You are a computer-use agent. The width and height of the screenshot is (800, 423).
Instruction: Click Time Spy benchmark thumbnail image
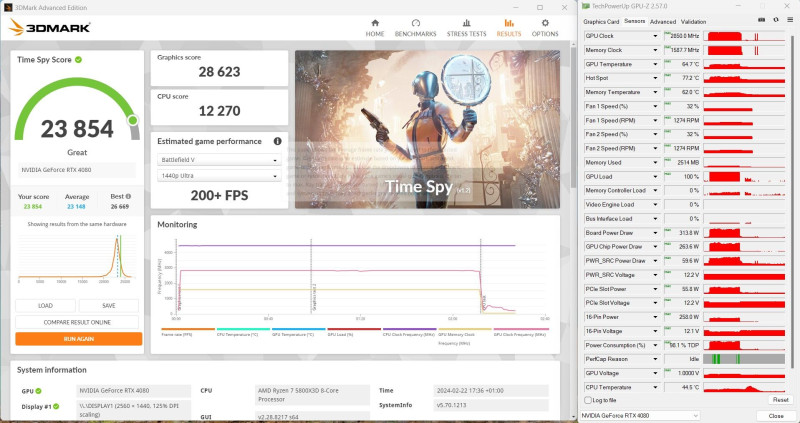click(427, 129)
